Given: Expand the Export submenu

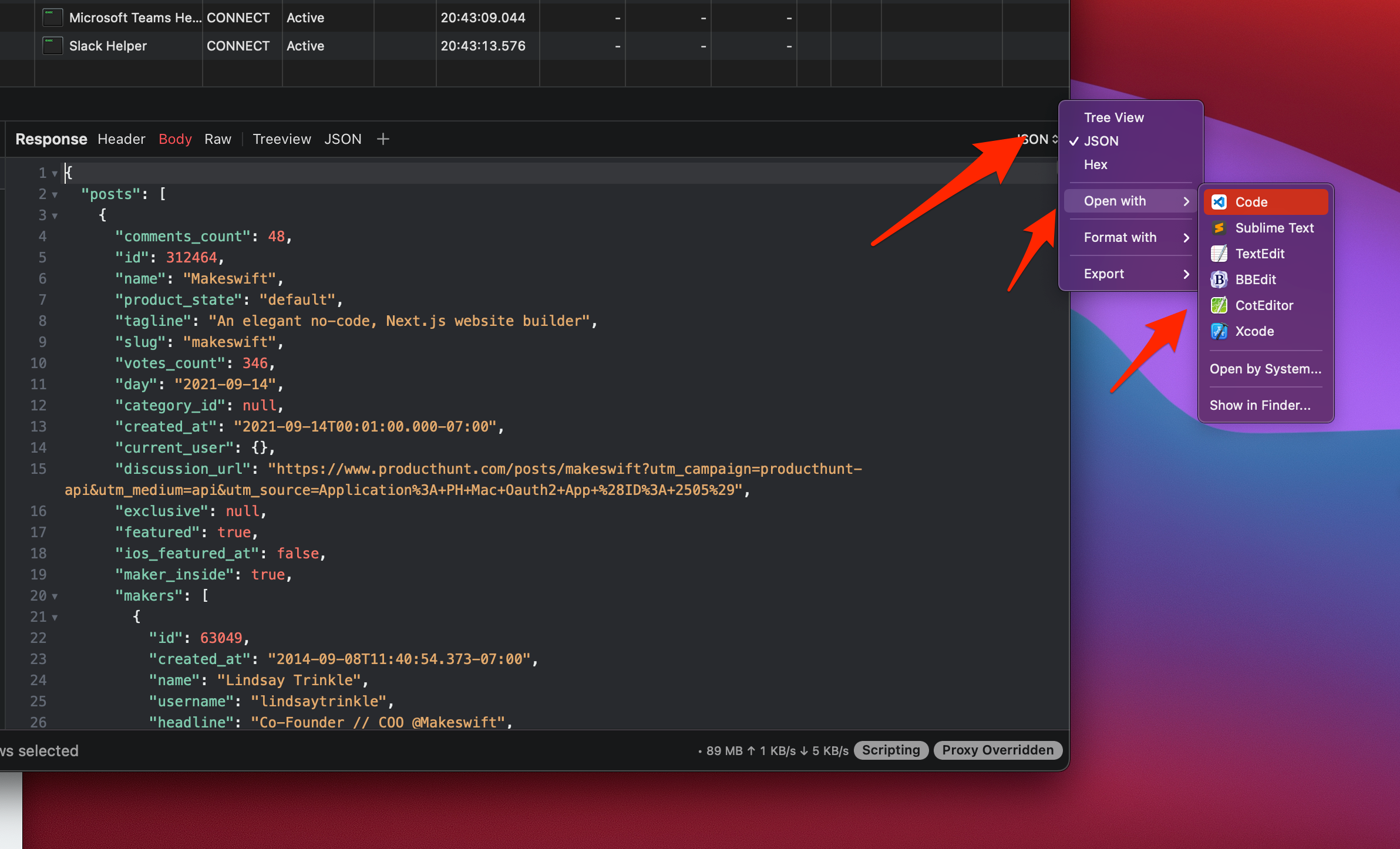Looking at the screenshot, I should pyautogui.click(x=1130, y=274).
